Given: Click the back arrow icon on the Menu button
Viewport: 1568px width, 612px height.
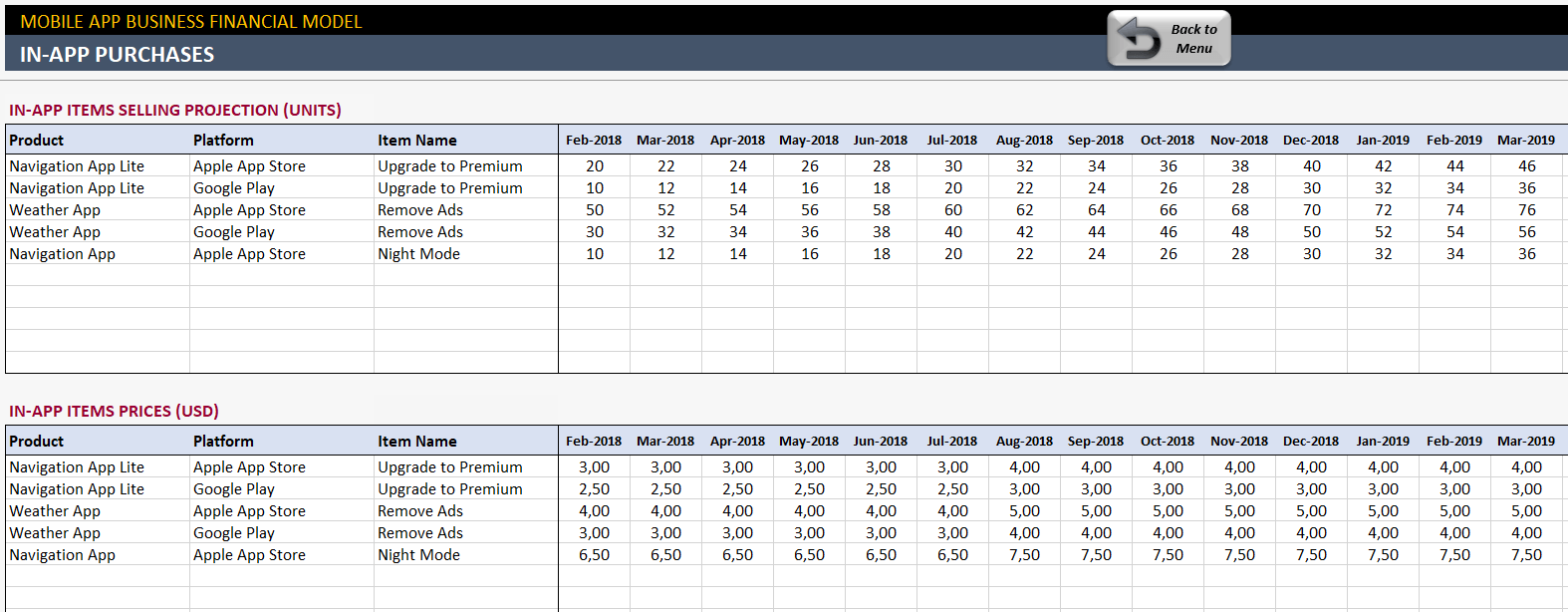Looking at the screenshot, I should tap(1139, 40).
